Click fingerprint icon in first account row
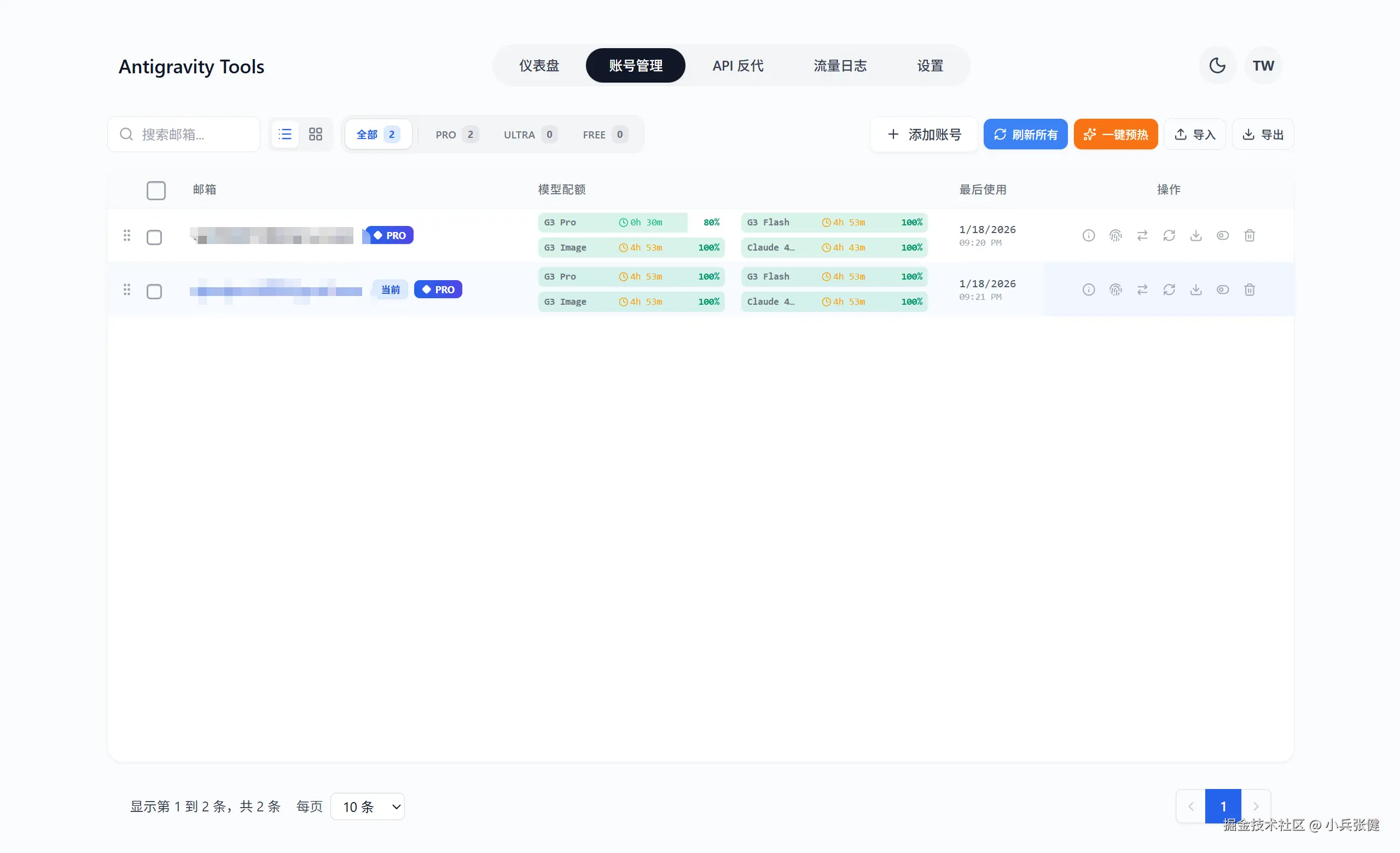Image resolution: width=1400 pixels, height=853 pixels. click(1116, 235)
